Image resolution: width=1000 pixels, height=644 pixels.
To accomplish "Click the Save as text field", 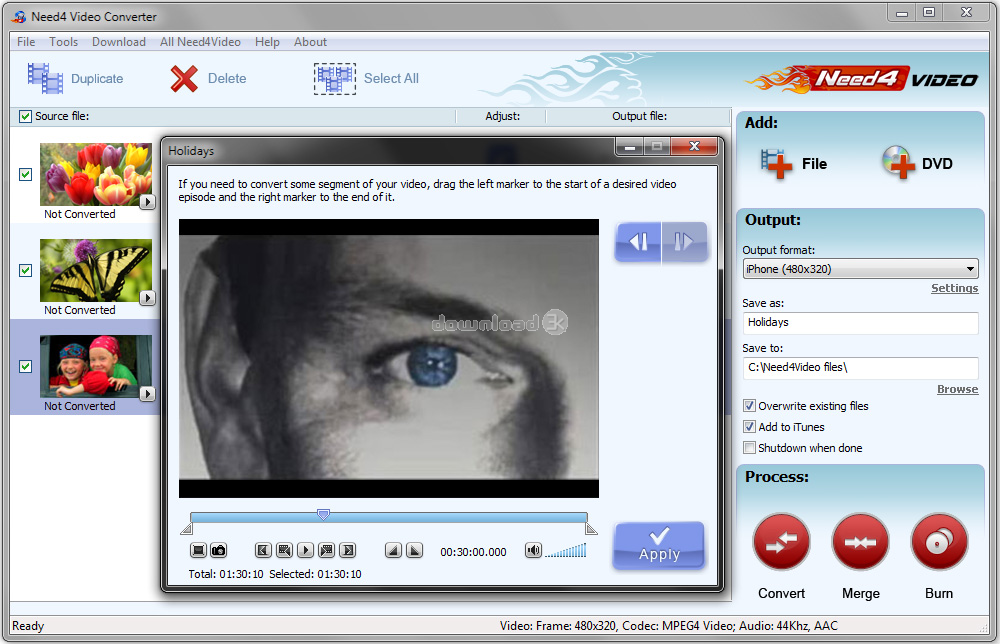I will pyautogui.click(x=860, y=323).
